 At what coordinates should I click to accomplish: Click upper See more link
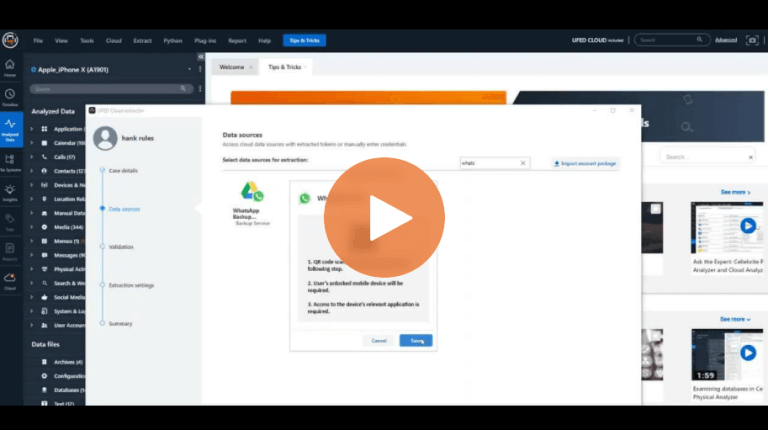[x=735, y=192]
